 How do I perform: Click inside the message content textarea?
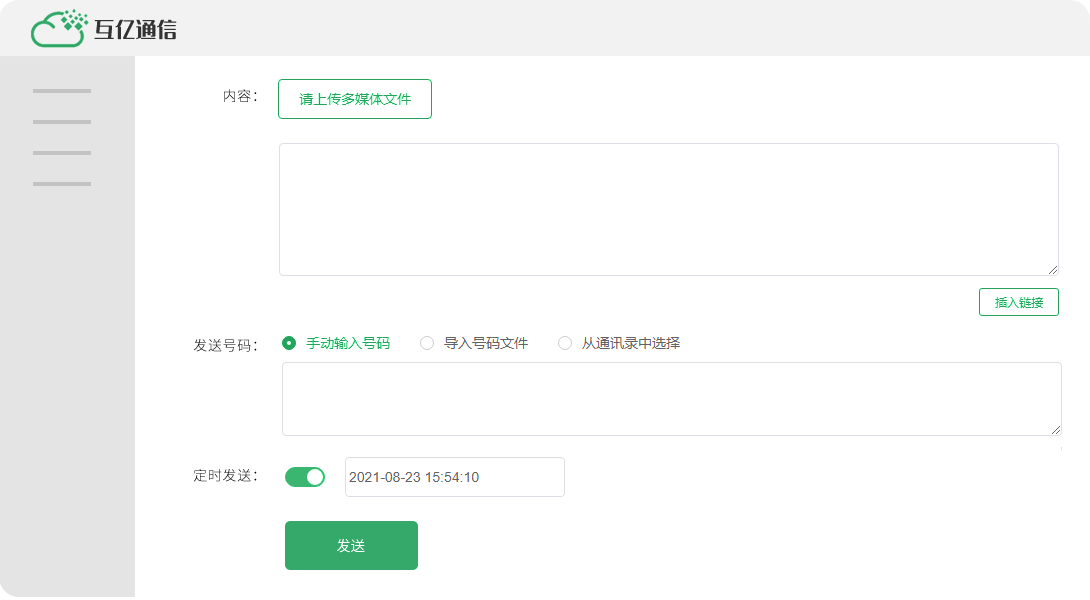tap(668, 208)
